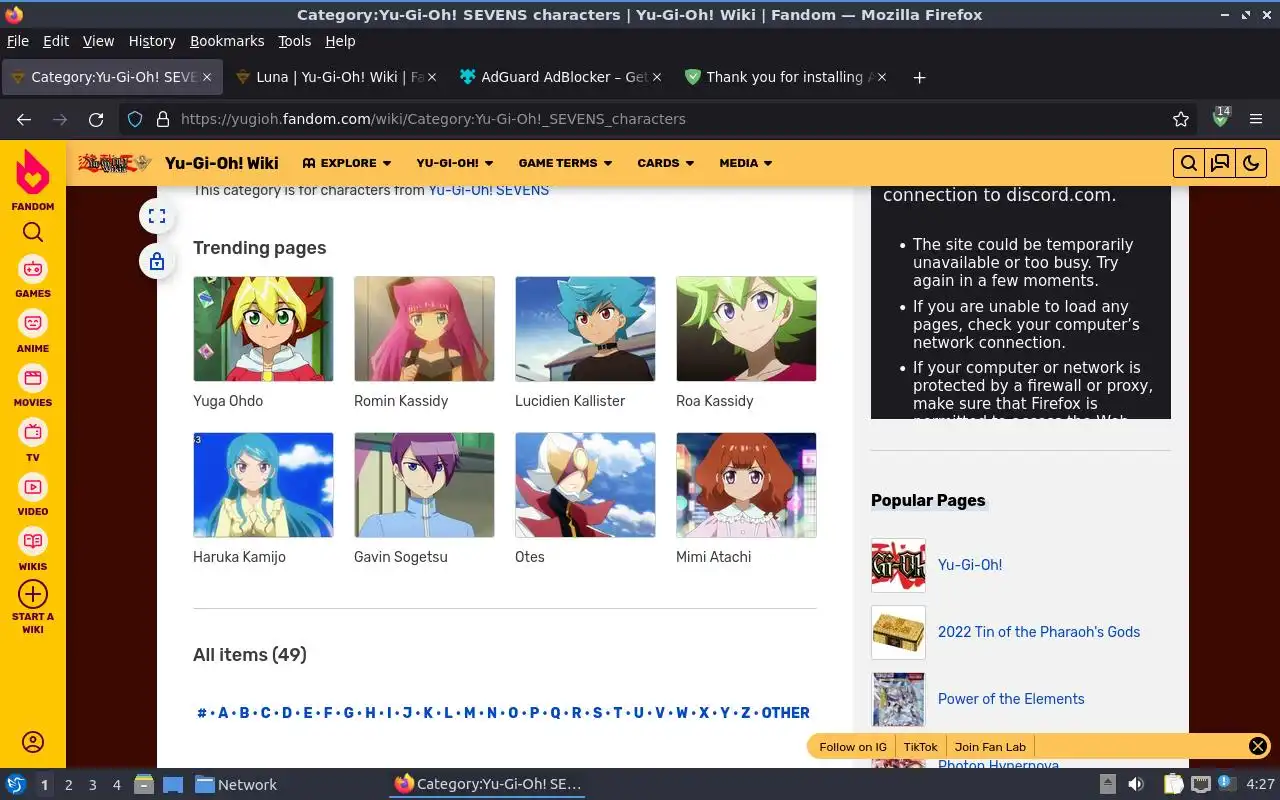Jump to OTHER in index
1280x800 pixels.
coord(785,713)
